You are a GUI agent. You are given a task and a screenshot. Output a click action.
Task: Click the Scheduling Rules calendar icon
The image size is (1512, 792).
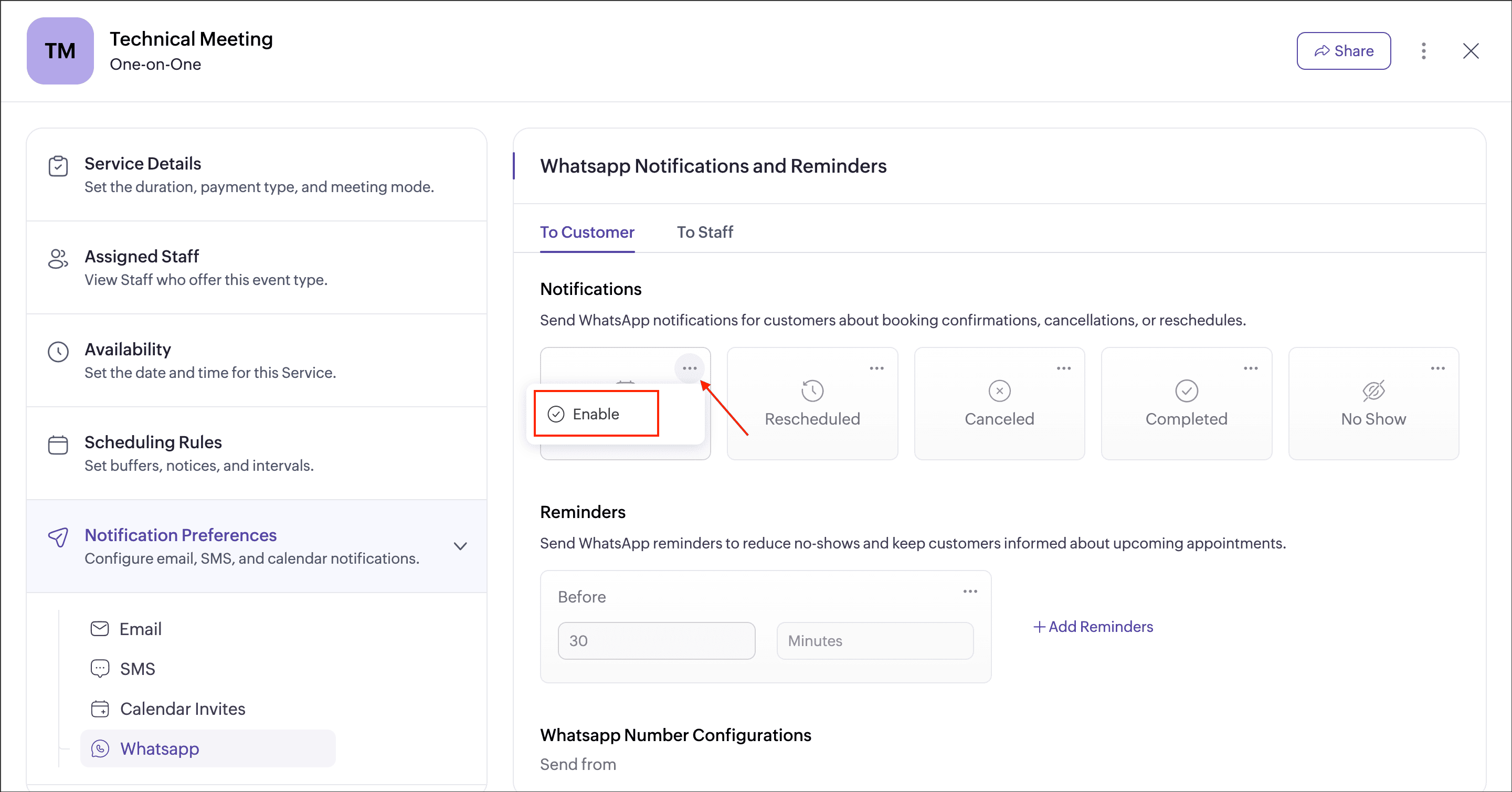(58, 445)
